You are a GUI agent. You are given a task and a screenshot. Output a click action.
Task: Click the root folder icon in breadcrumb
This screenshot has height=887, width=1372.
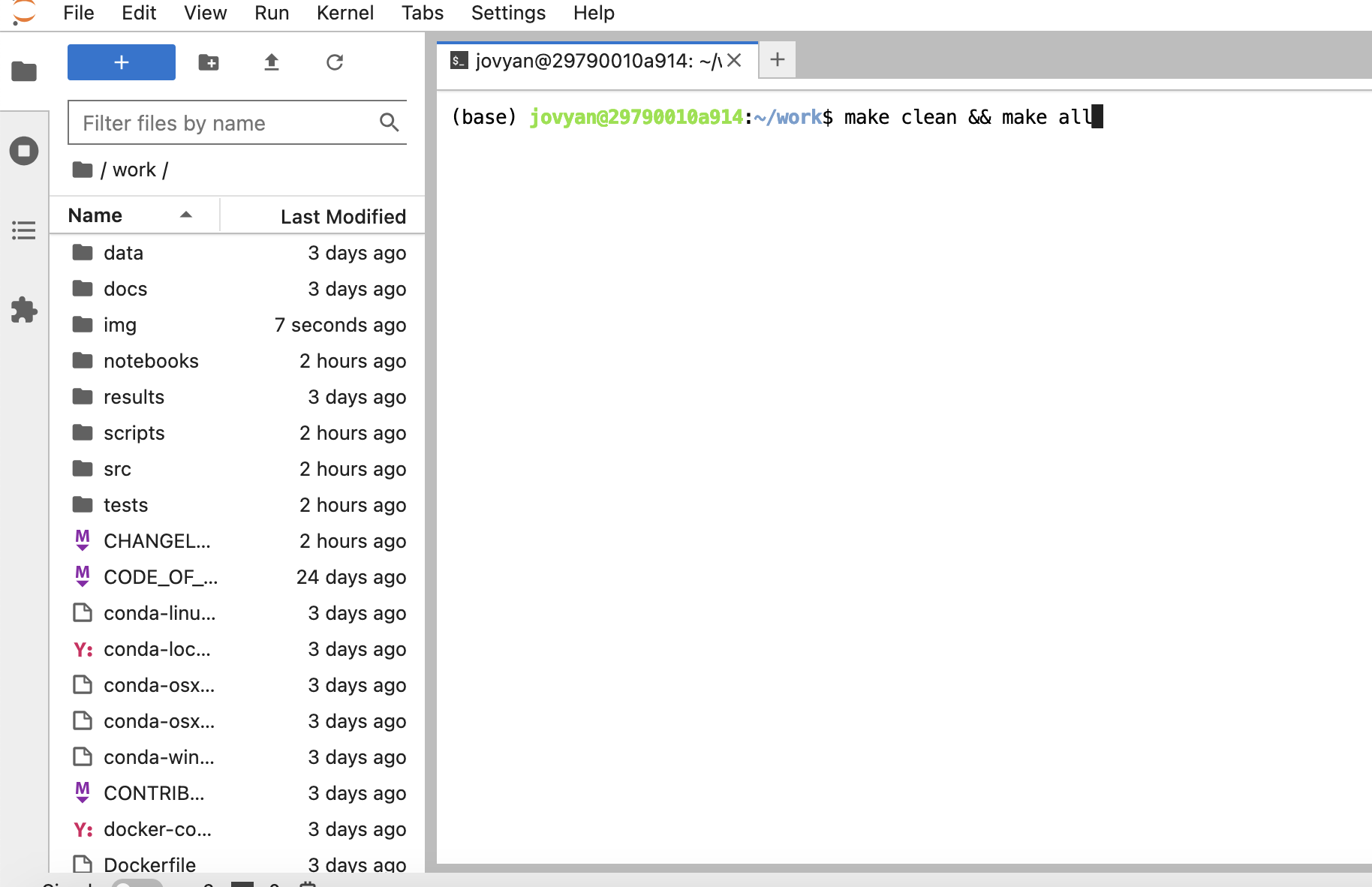(x=83, y=170)
